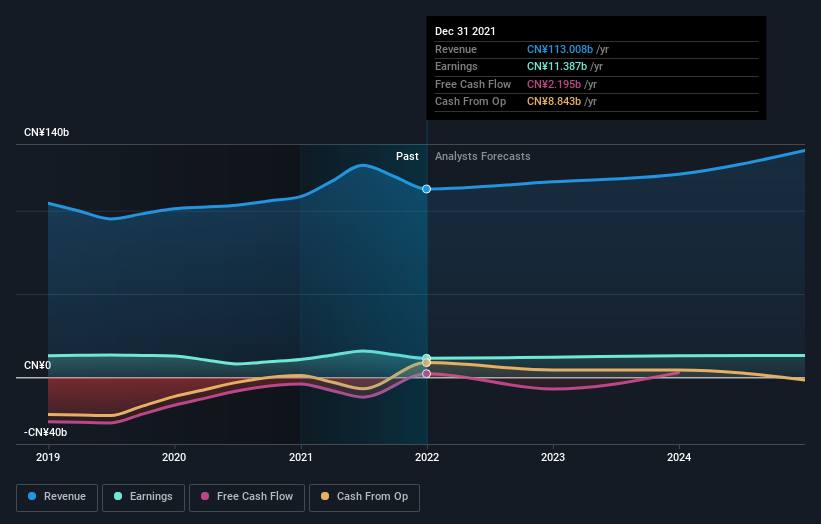This screenshot has height=524, width=821.
Task: Click the Past label on chart
Action: (x=407, y=157)
